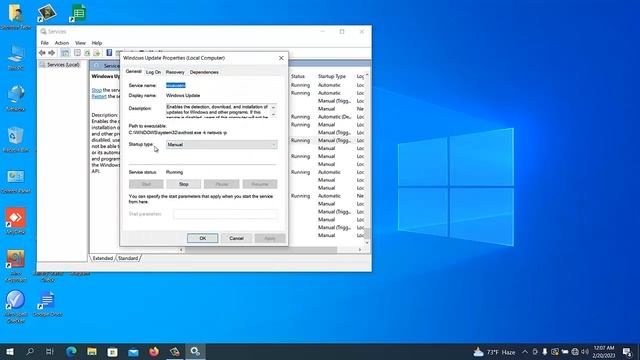Image resolution: width=640 pixels, height=360 pixels.
Task: Click the description box scroll-up arrow
Action: [273, 107]
